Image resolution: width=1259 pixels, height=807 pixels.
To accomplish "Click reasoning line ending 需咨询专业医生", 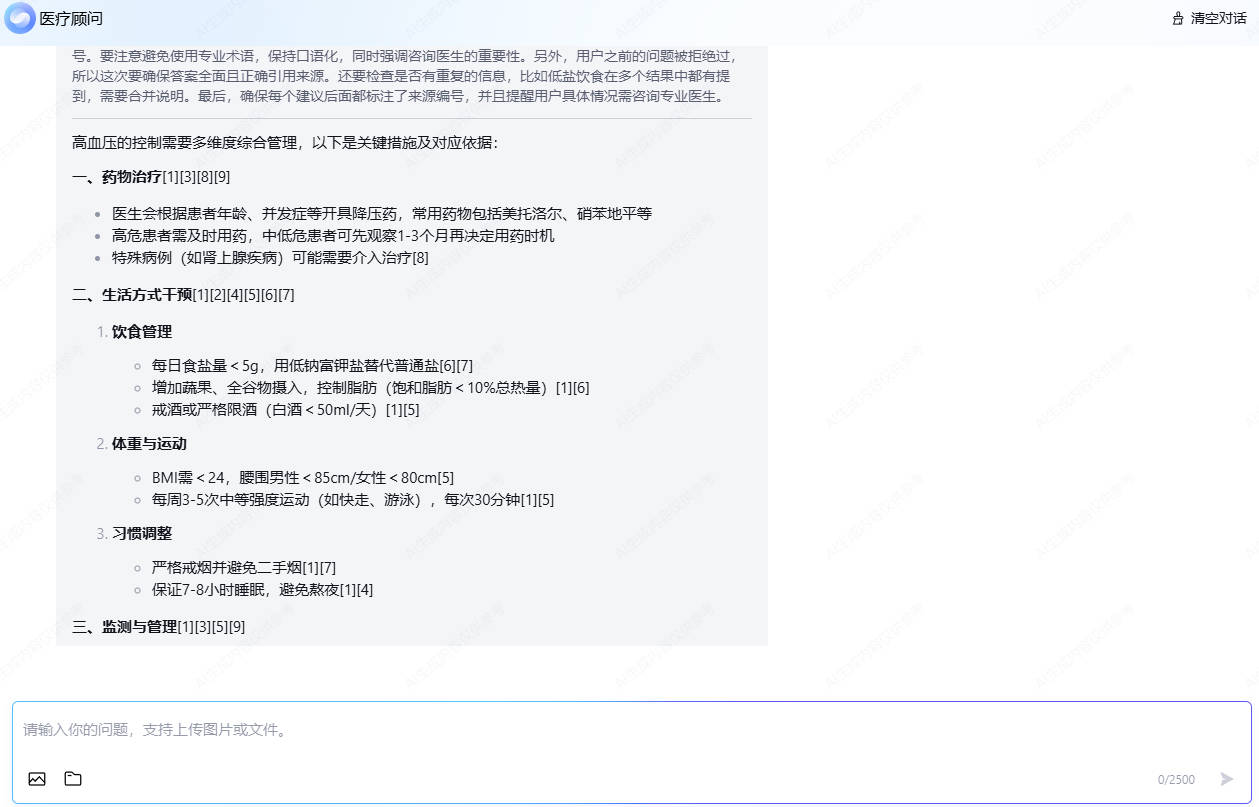I will (398, 97).
